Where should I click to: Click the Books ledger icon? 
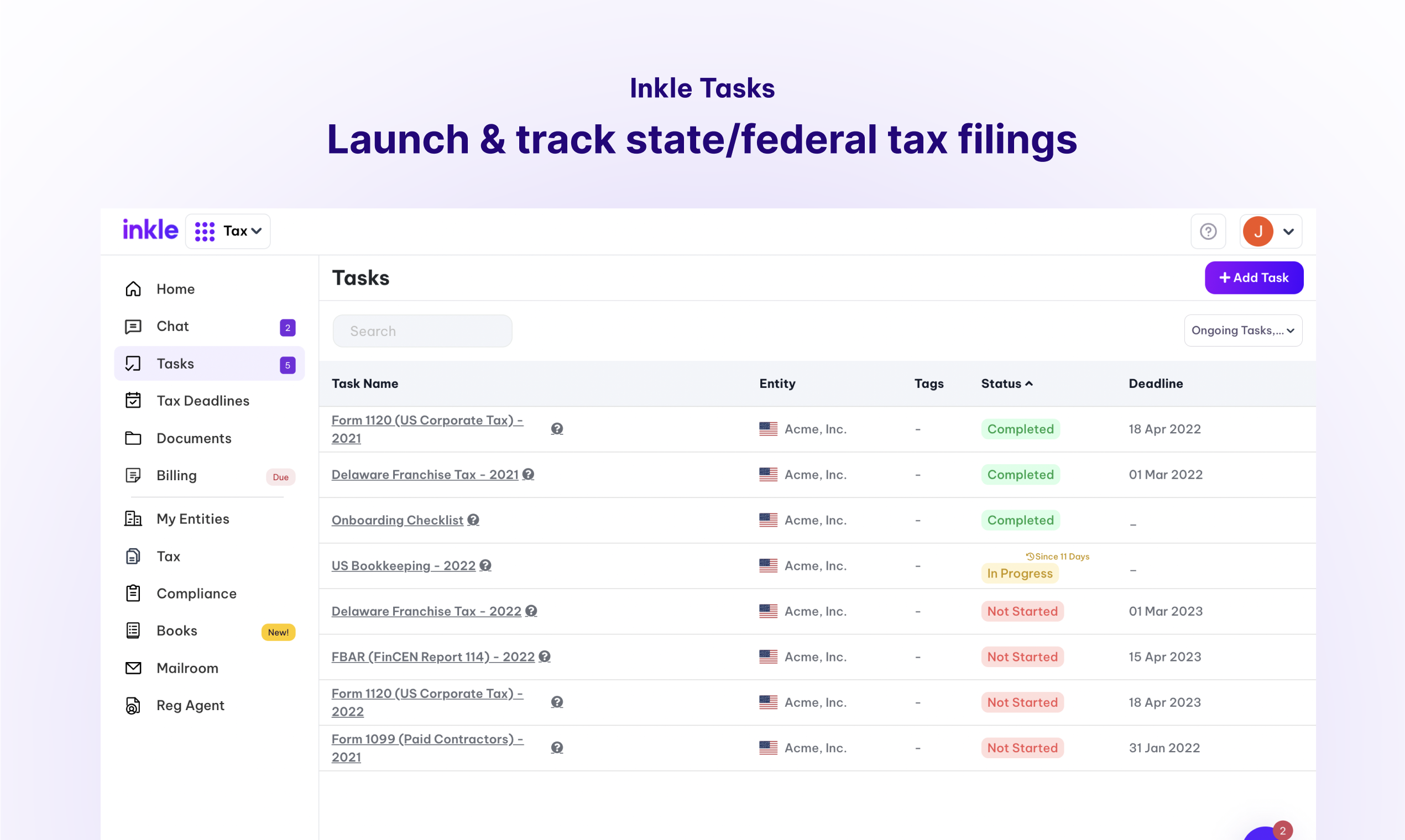133,631
